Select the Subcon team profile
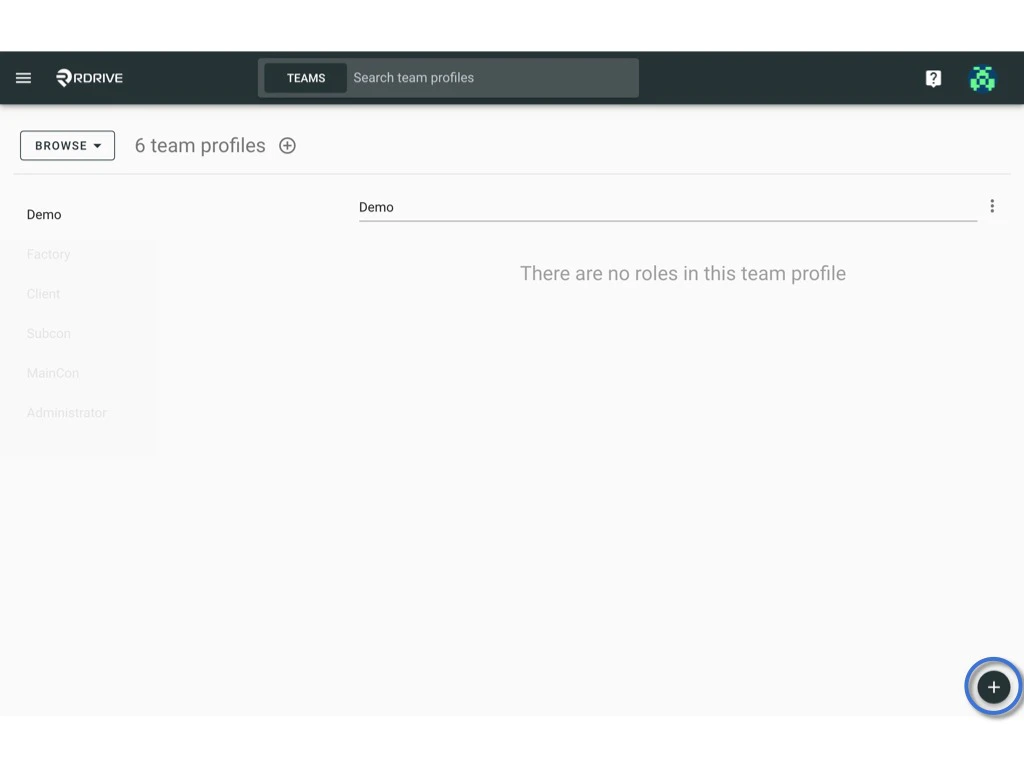The height and width of the screenshot is (768, 1024). point(48,333)
